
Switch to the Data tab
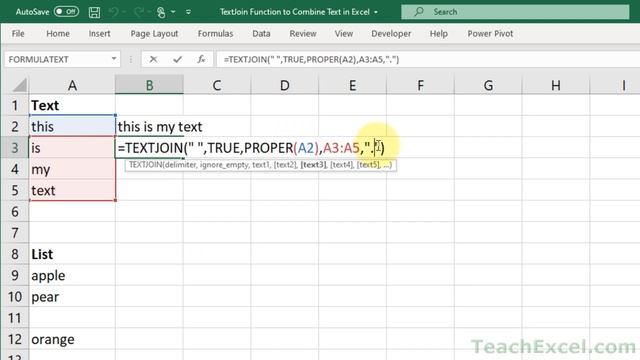[261, 33]
